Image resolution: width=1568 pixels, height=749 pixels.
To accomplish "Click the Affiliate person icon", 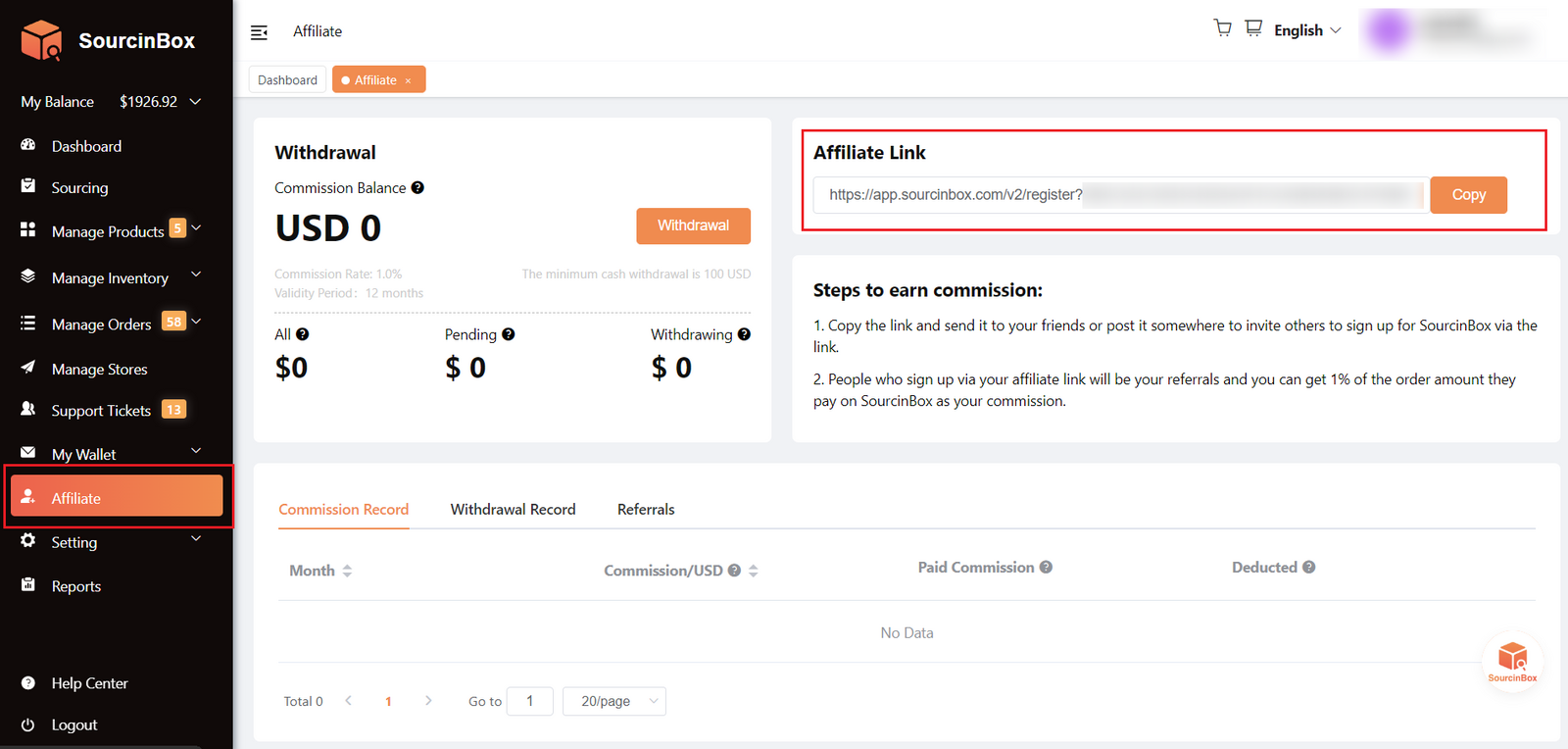I will point(28,497).
